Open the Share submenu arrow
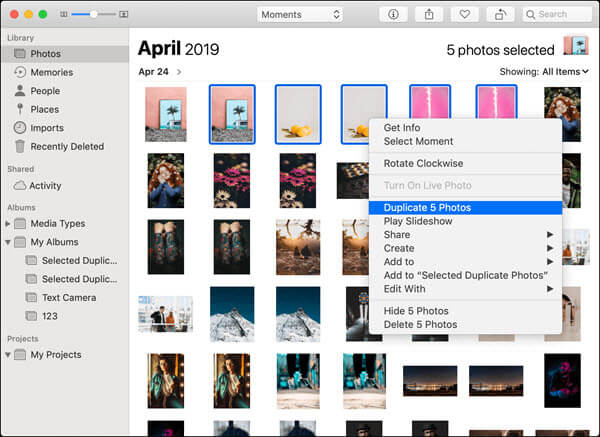The width and height of the screenshot is (600, 437). point(550,234)
